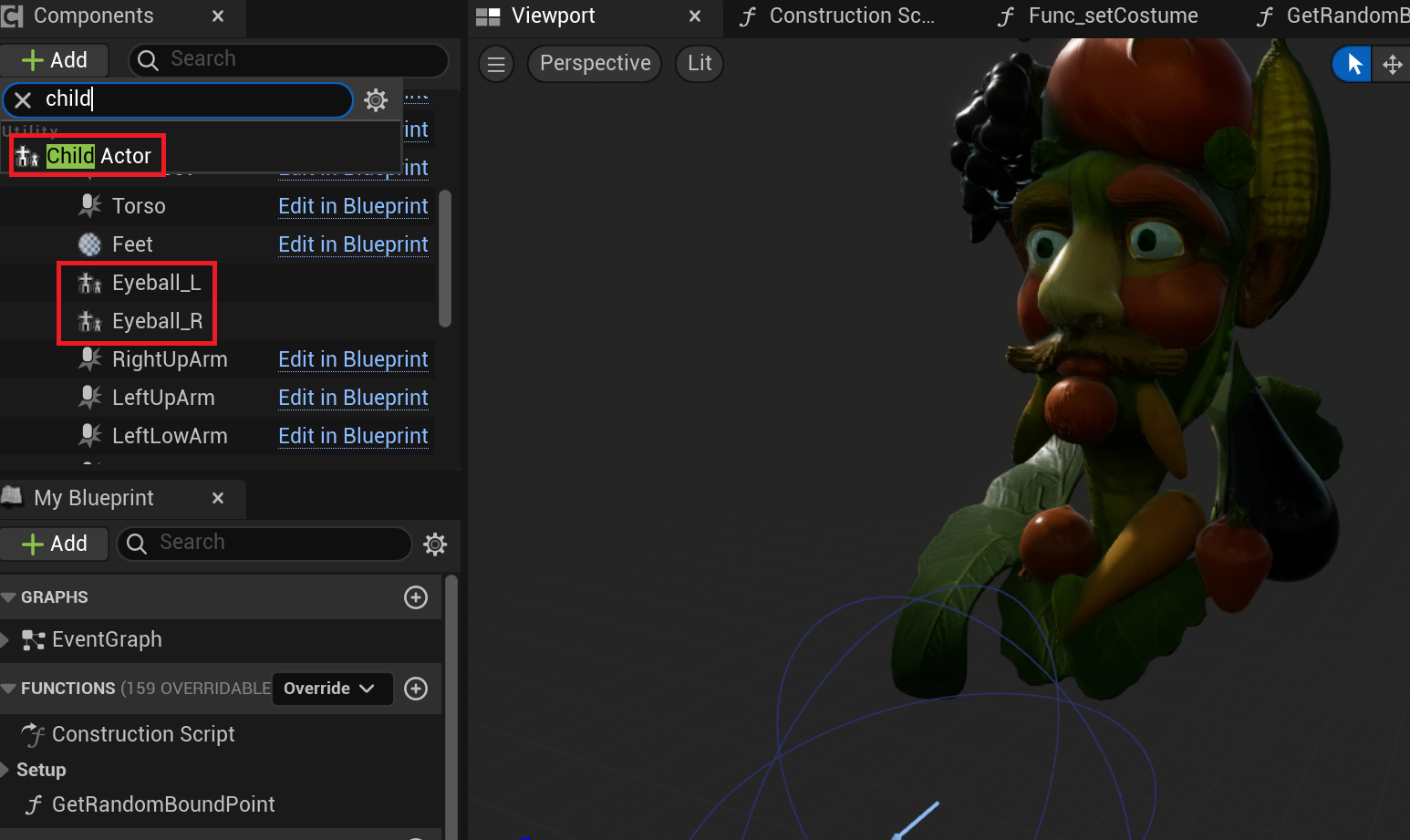Focus the My Blueprint Search field
The image size is (1410, 840).
click(264, 544)
